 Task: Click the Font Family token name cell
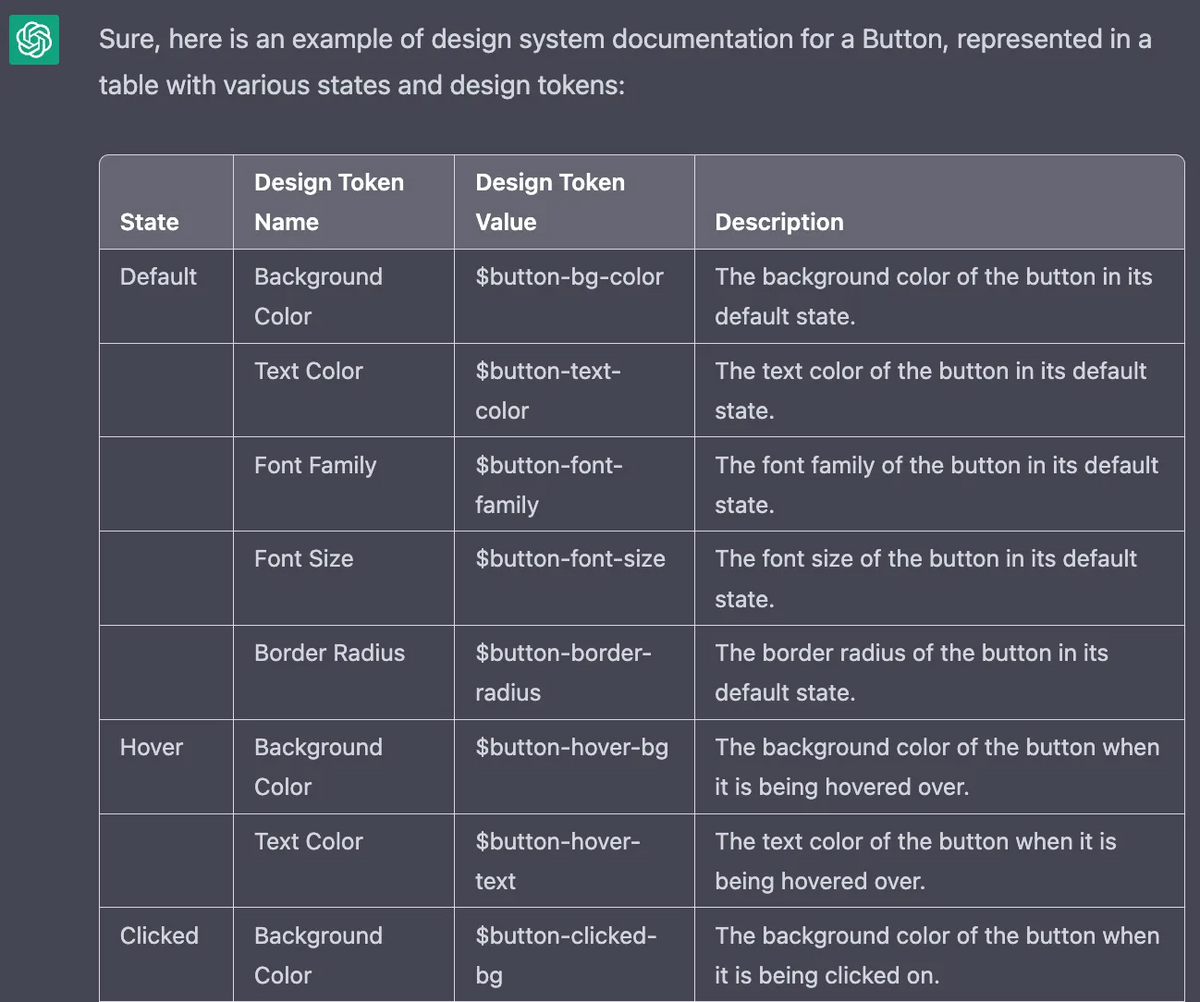pyautogui.click(x=315, y=465)
